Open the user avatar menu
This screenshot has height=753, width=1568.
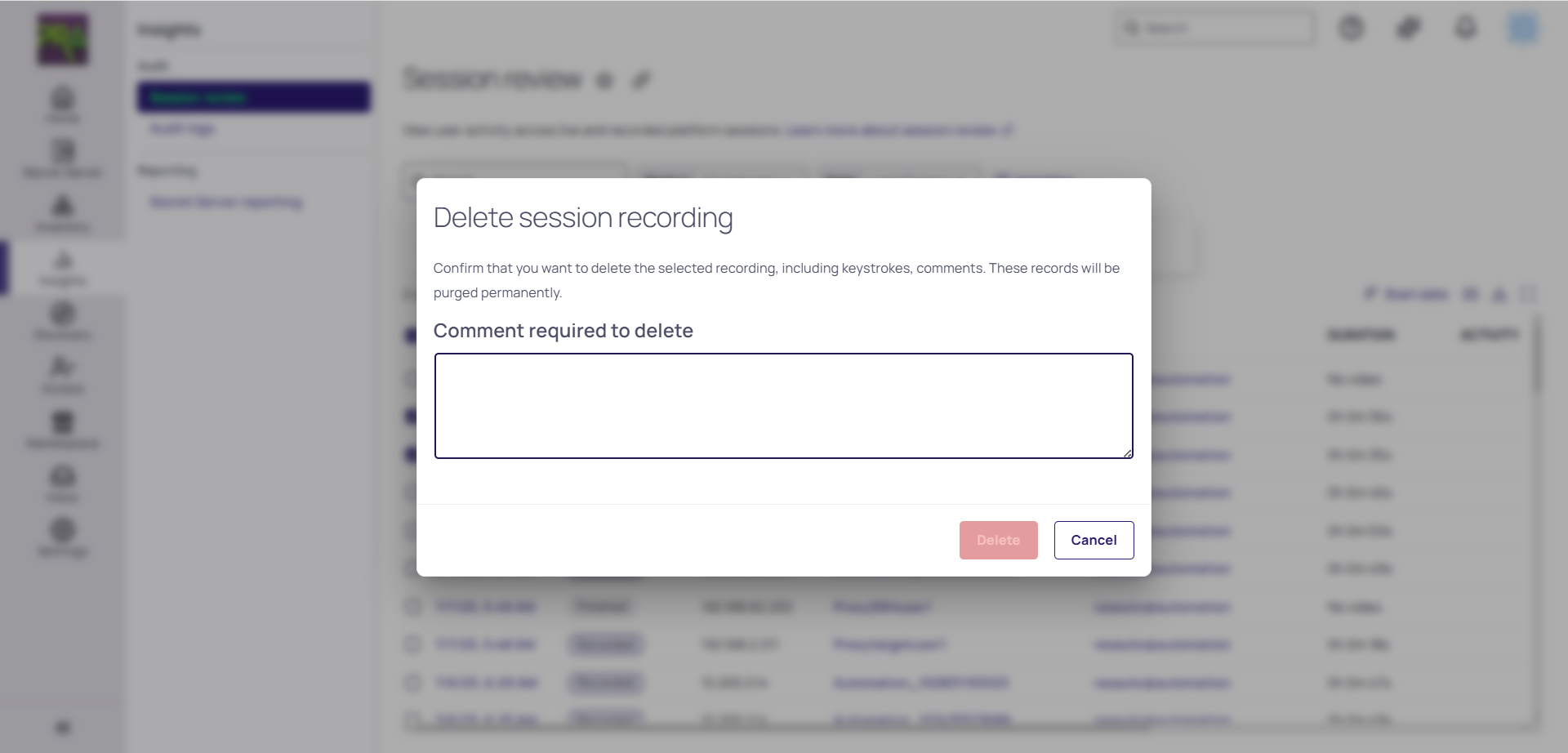tap(1522, 29)
